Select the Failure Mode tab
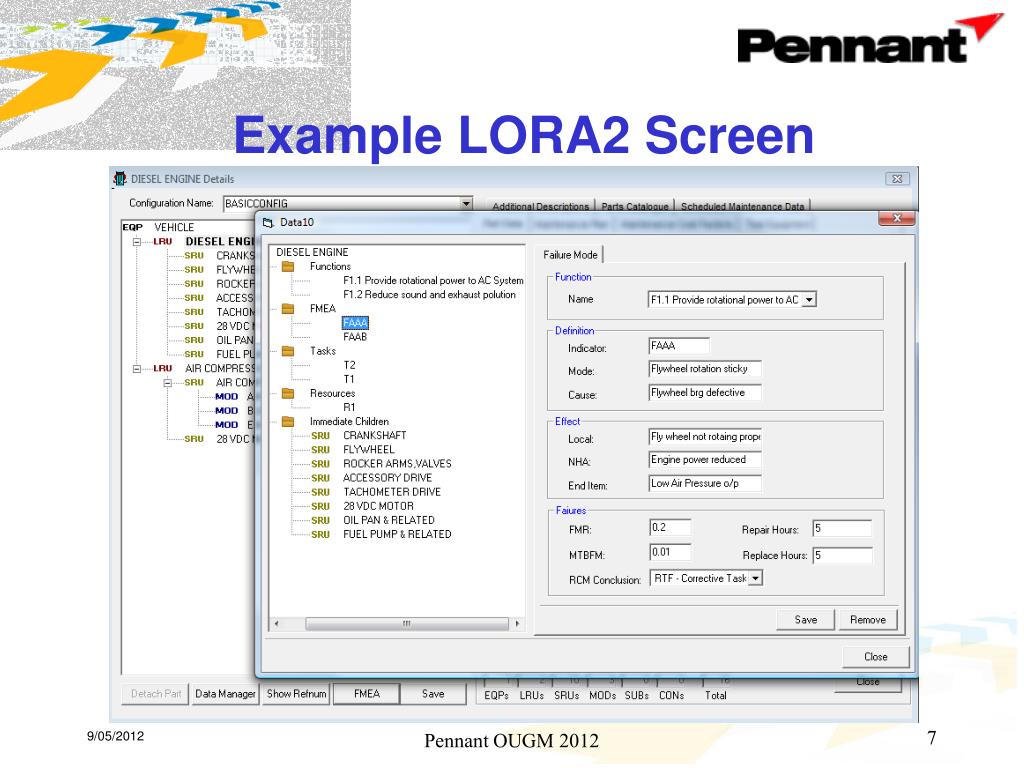Image resolution: width=1024 pixels, height=768 pixels. click(x=570, y=255)
